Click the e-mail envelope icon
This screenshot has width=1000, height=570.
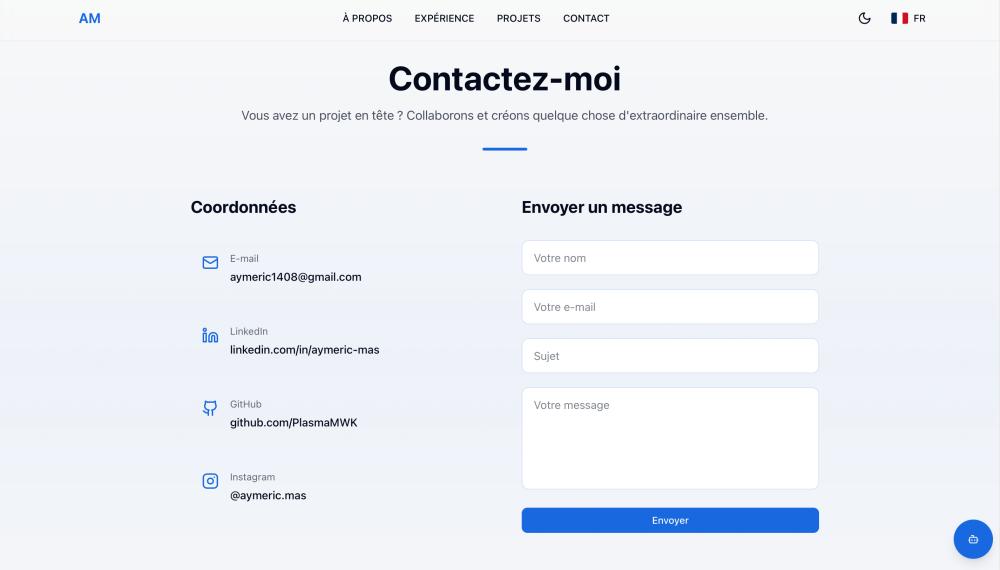(x=210, y=263)
